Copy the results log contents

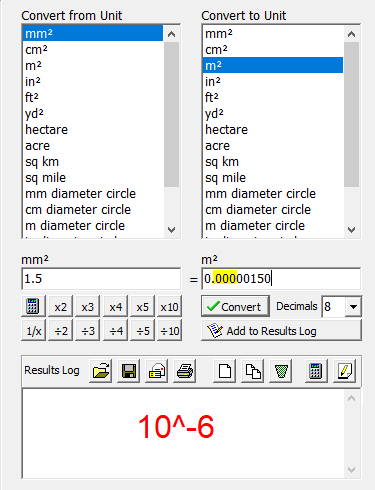pyautogui.click(x=253, y=371)
